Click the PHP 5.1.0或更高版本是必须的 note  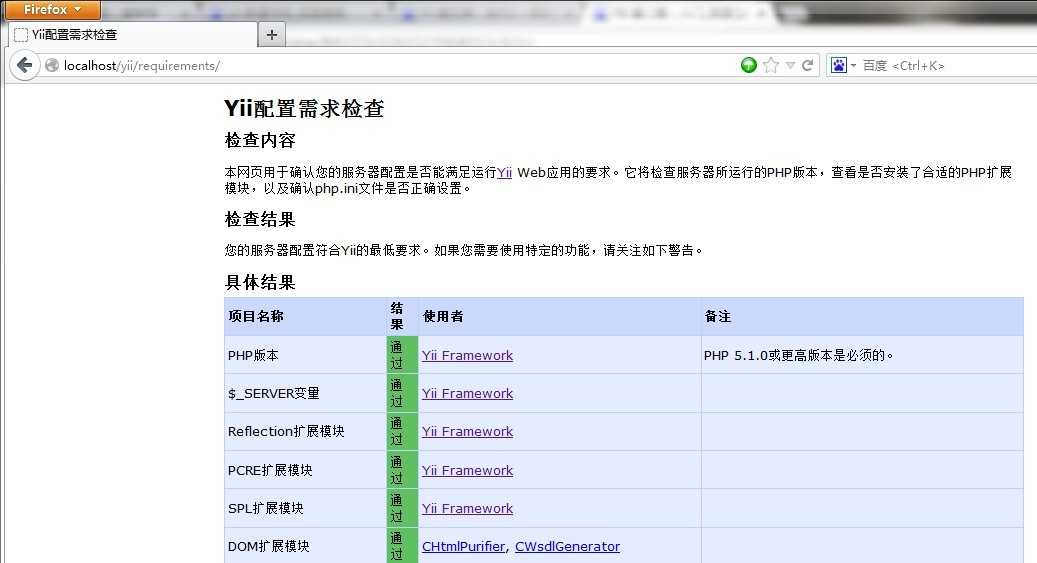798,355
